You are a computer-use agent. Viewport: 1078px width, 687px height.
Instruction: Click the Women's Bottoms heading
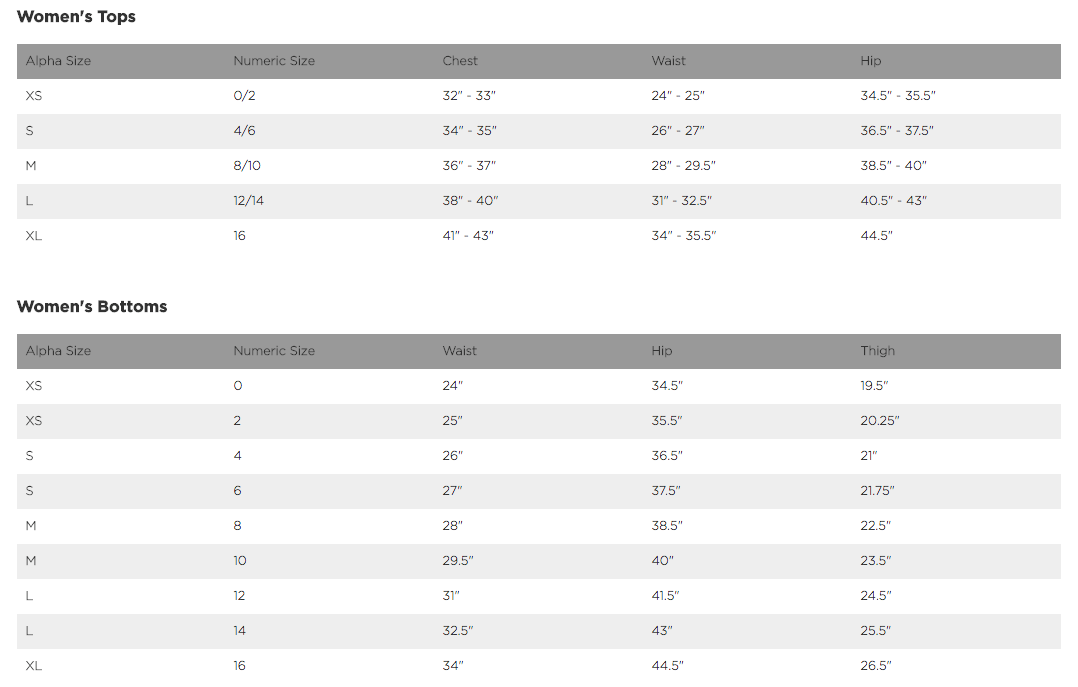coord(92,307)
